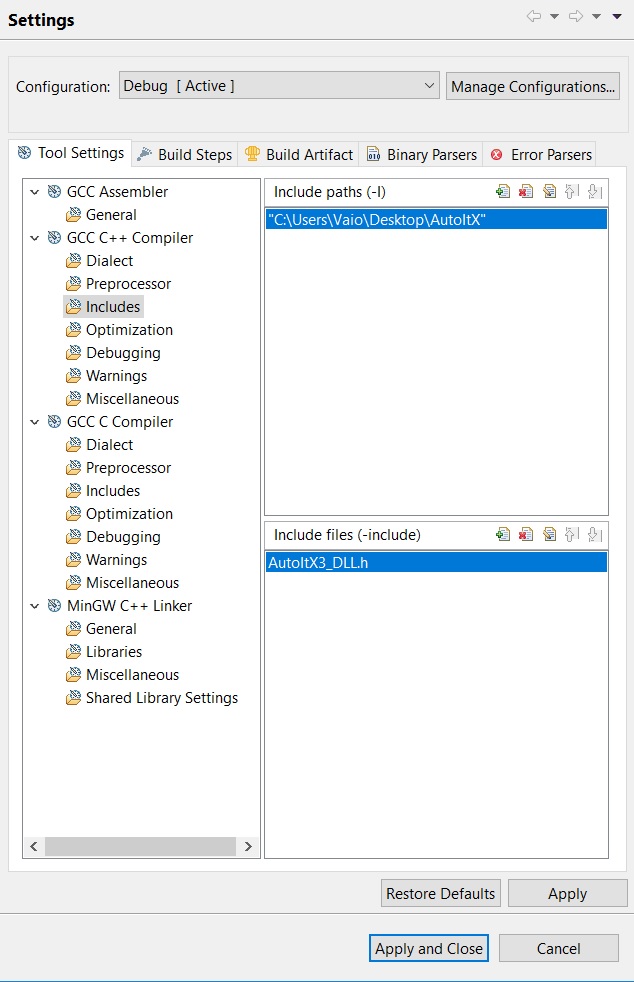Screen dimensions: 634x982
Task: Add an include path with the Add icon
Action: [502, 192]
